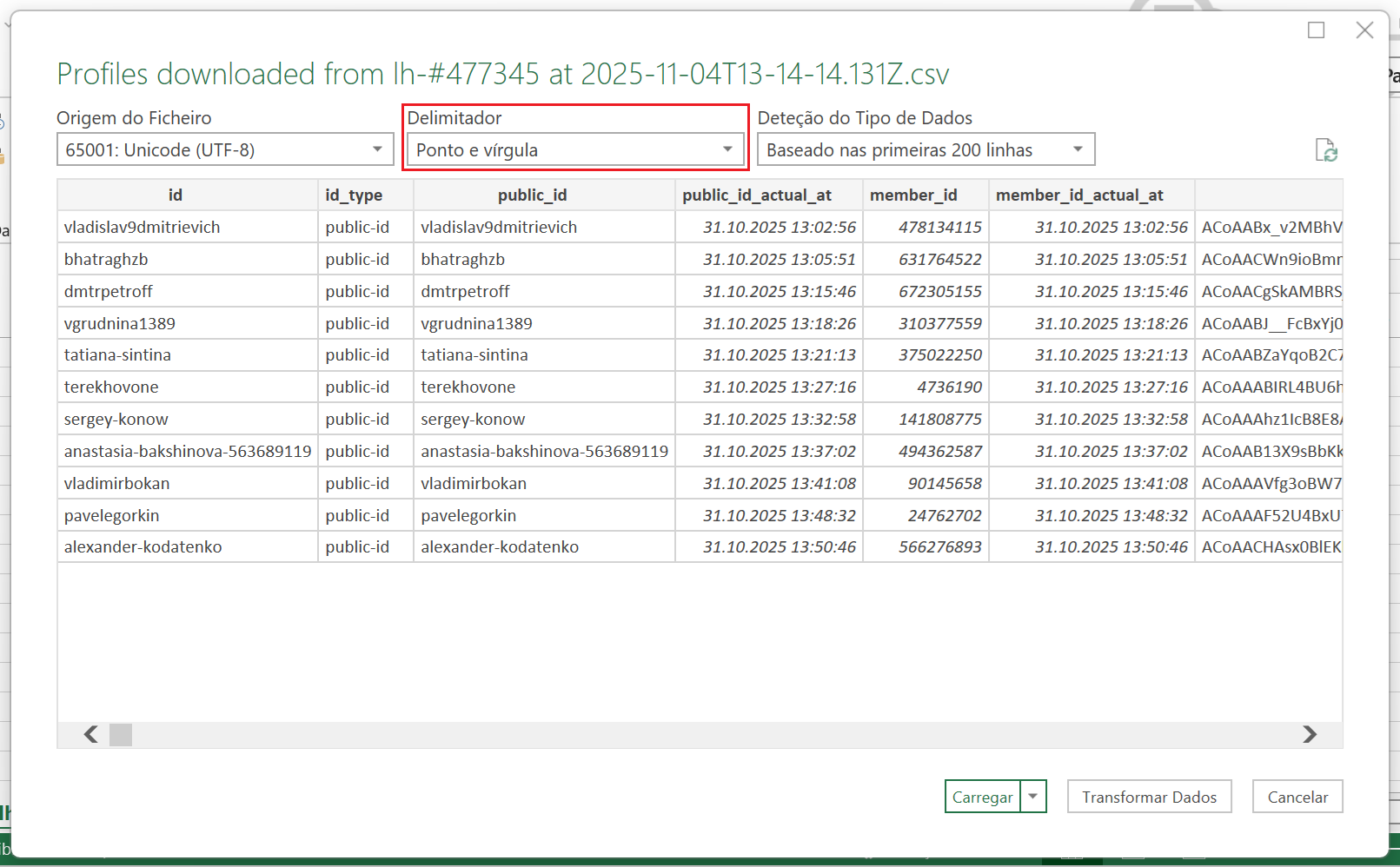
Task: Select the id column header
Action: tap(176, 195)
